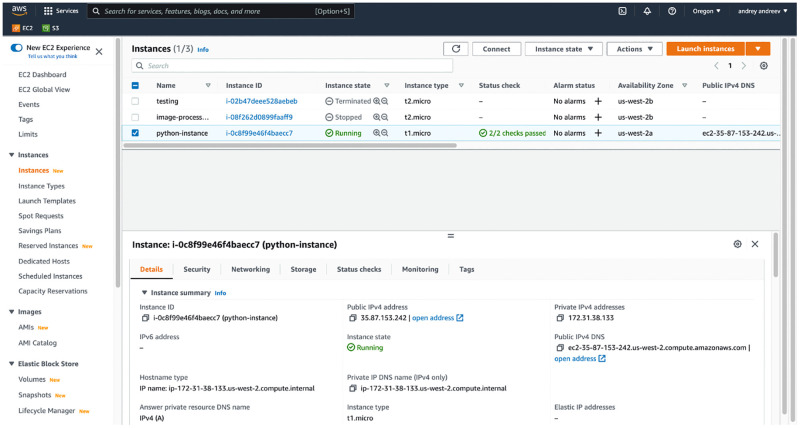Open address link beside public IPv4

(x=437, y=318)
